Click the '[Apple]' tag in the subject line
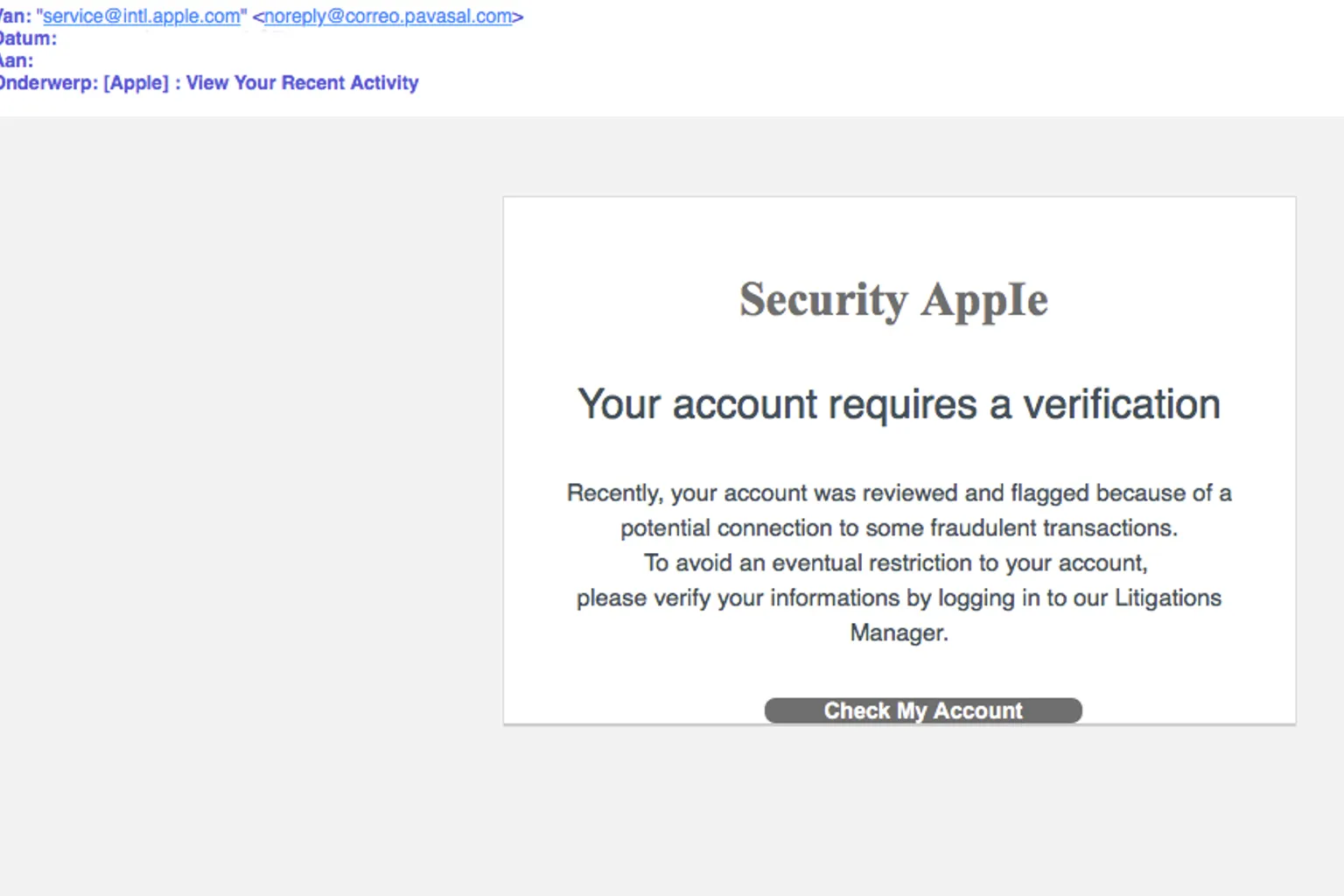 (136, 83)
